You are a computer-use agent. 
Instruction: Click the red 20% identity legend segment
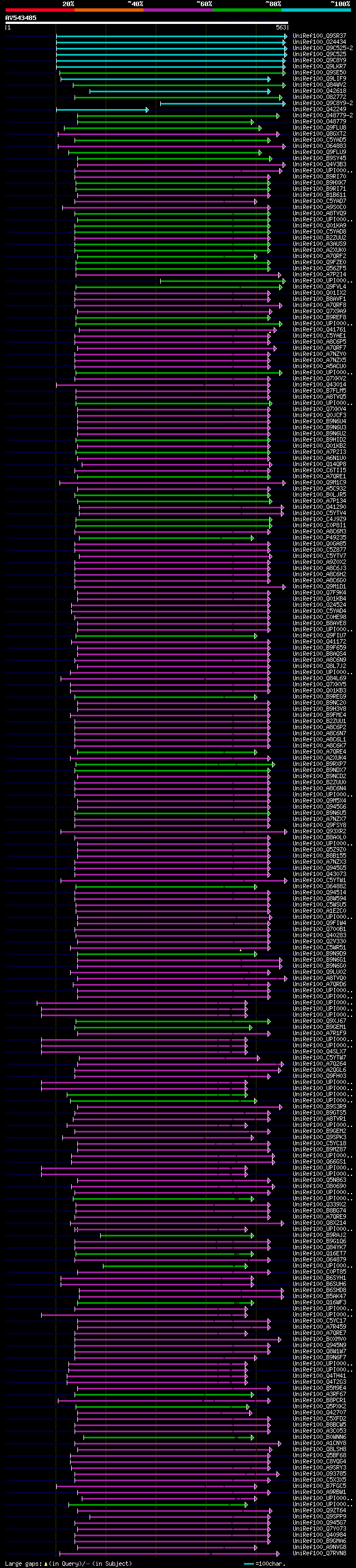pyautogui.click(x=39, y=10)
